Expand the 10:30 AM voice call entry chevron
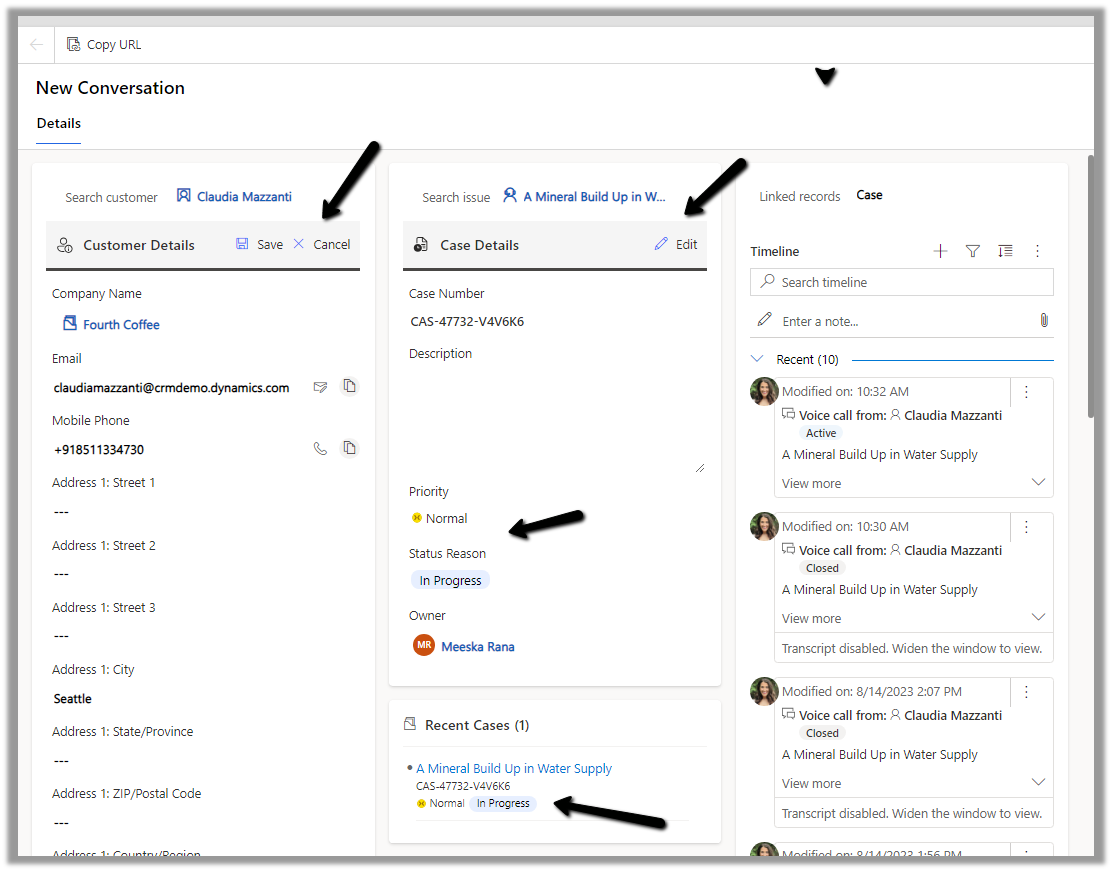The width and height of the screenshot is (1112, 872). (1038, 618)
